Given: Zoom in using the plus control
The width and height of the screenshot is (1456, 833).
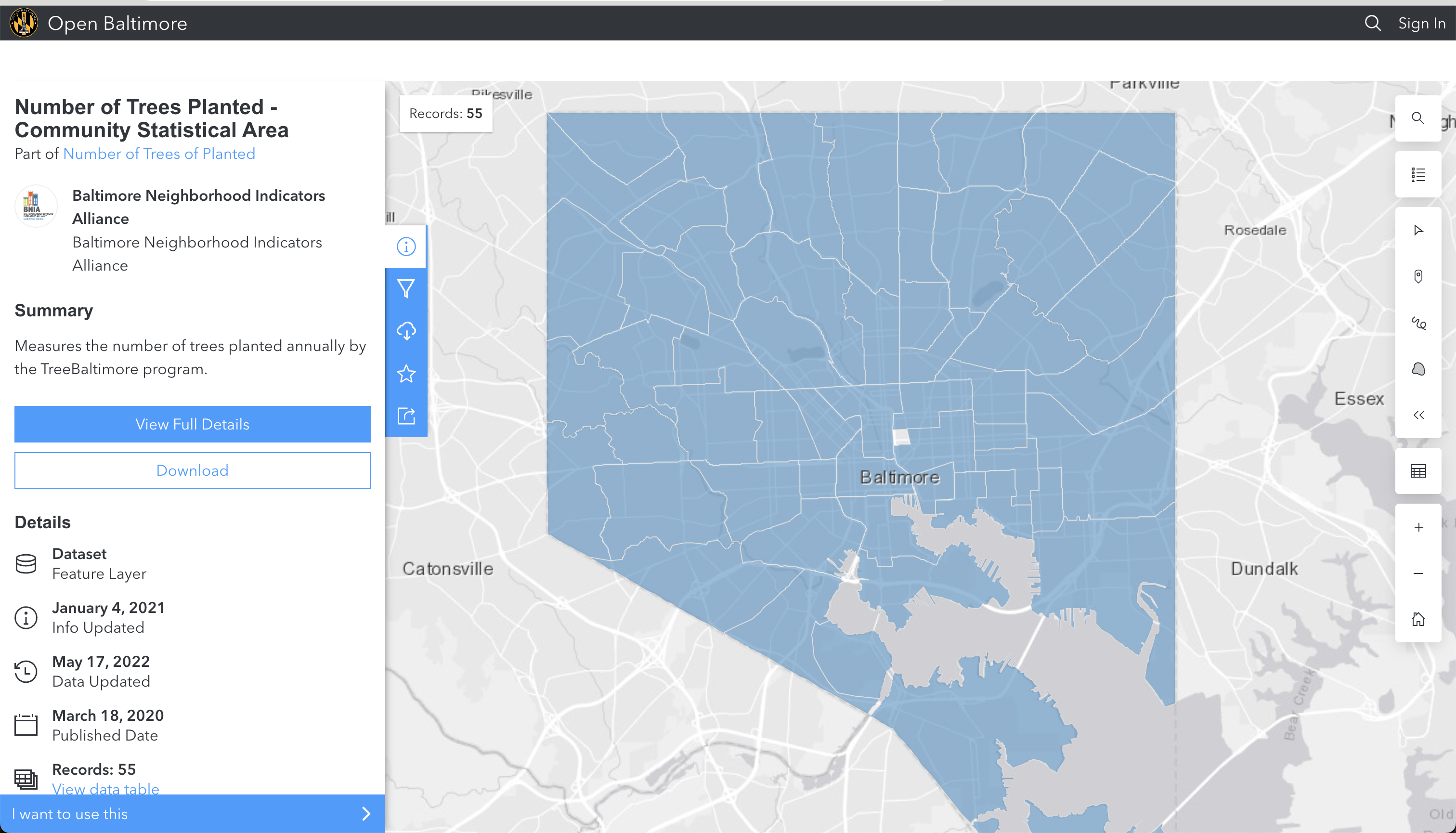Looking at the screenshot, I should pyautogui.click(x=1418, y=527).
